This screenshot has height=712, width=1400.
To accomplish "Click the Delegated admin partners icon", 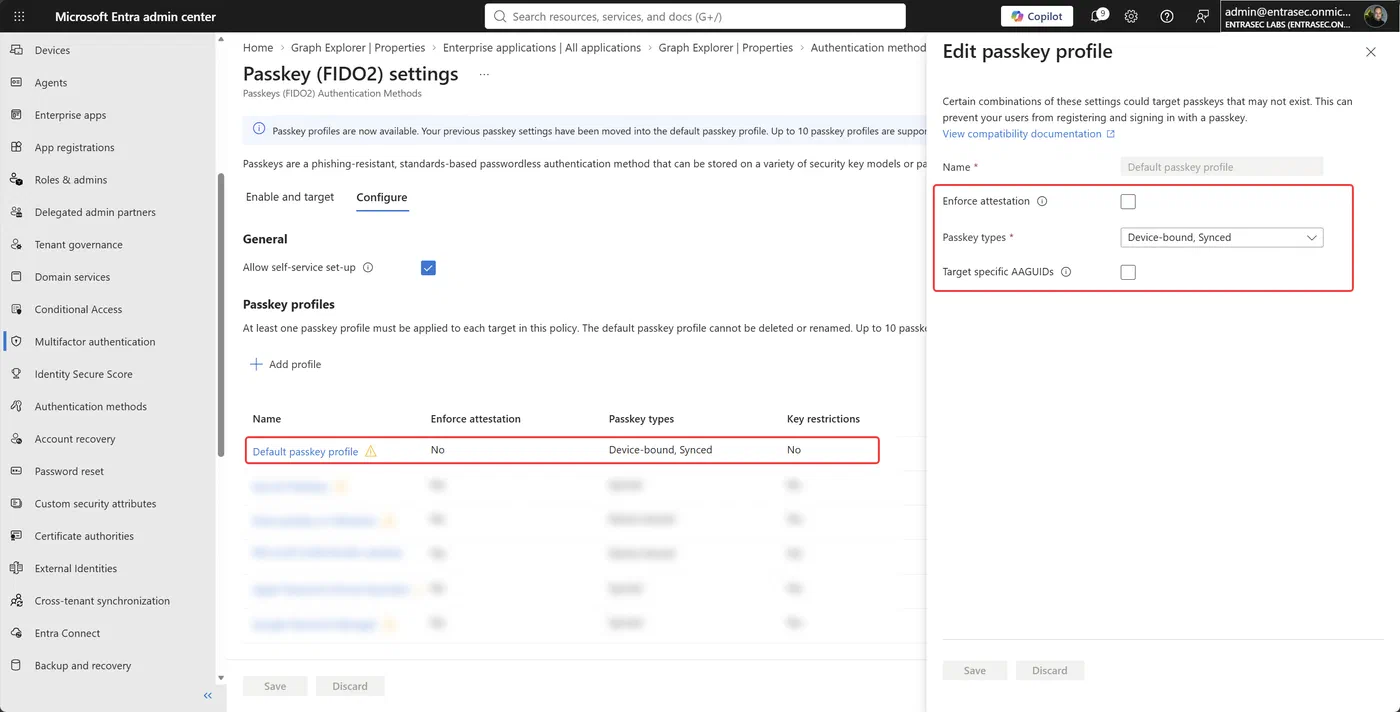I will point(16,212).
